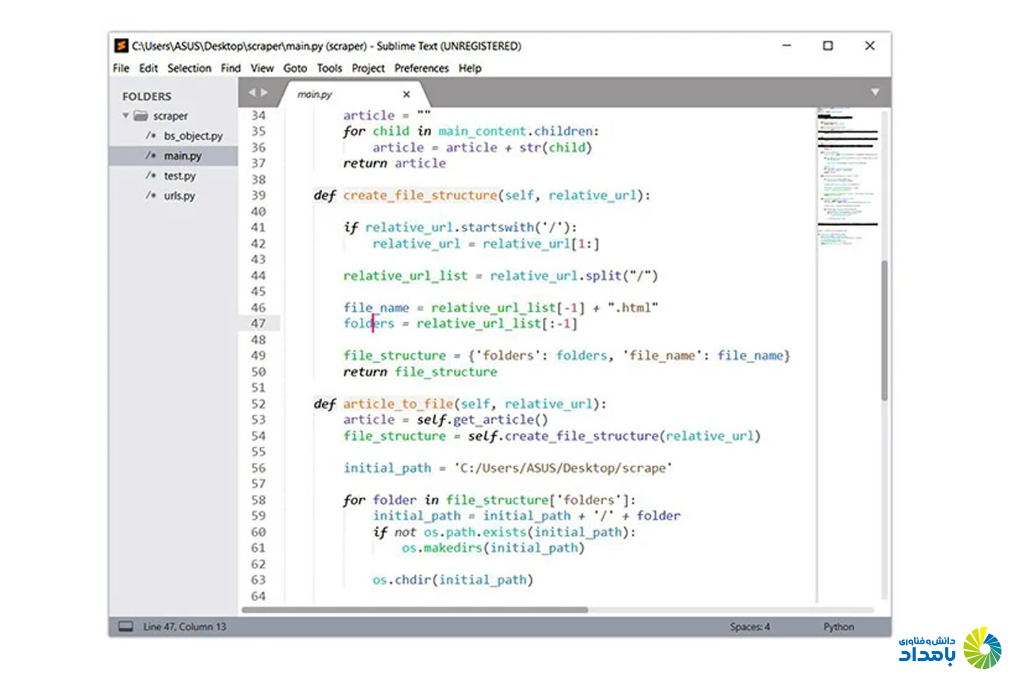Click the FOLDERS sidebar heading

pyautogui.click(x=147, y=97)
